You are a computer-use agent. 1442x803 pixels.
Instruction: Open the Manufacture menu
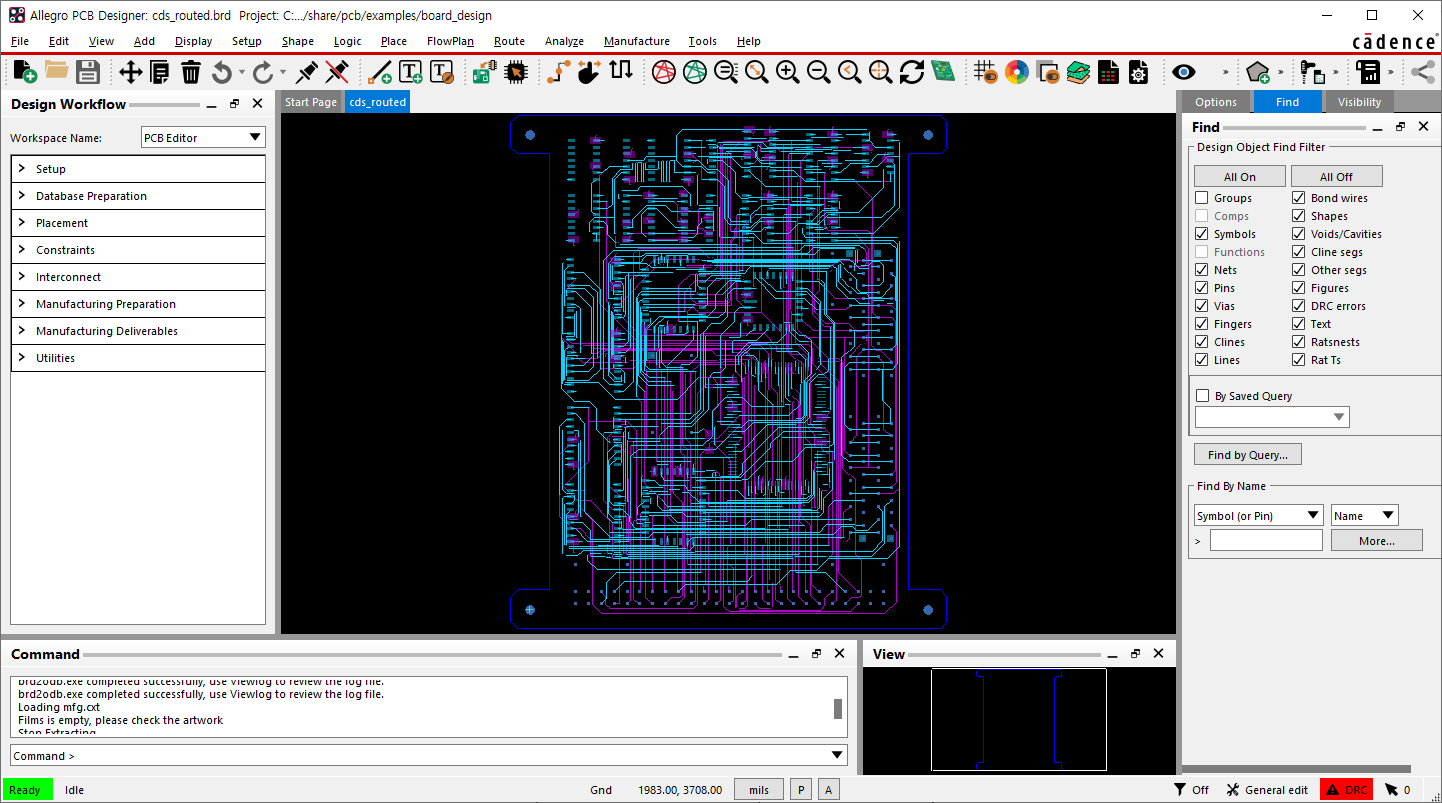pos(636,41)
